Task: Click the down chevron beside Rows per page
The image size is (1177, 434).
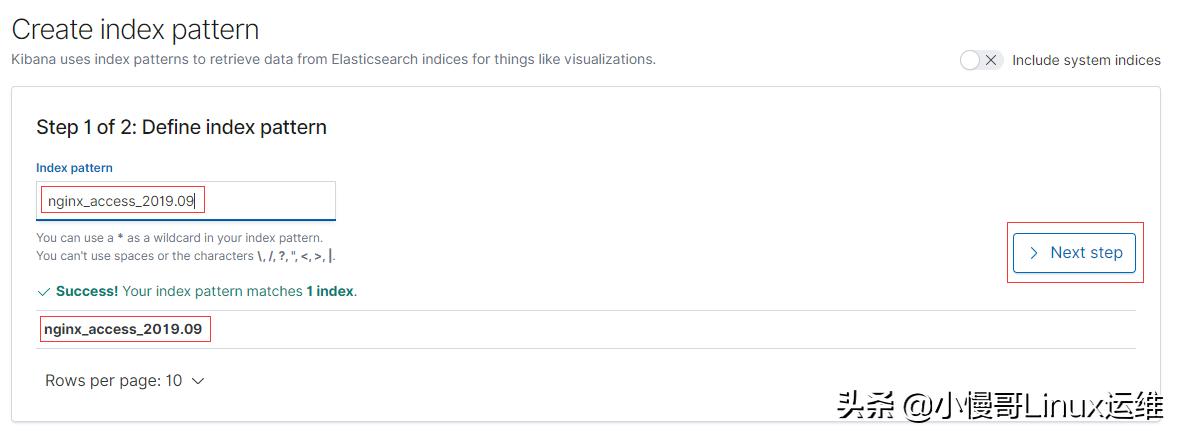Action: pos(197,381)
